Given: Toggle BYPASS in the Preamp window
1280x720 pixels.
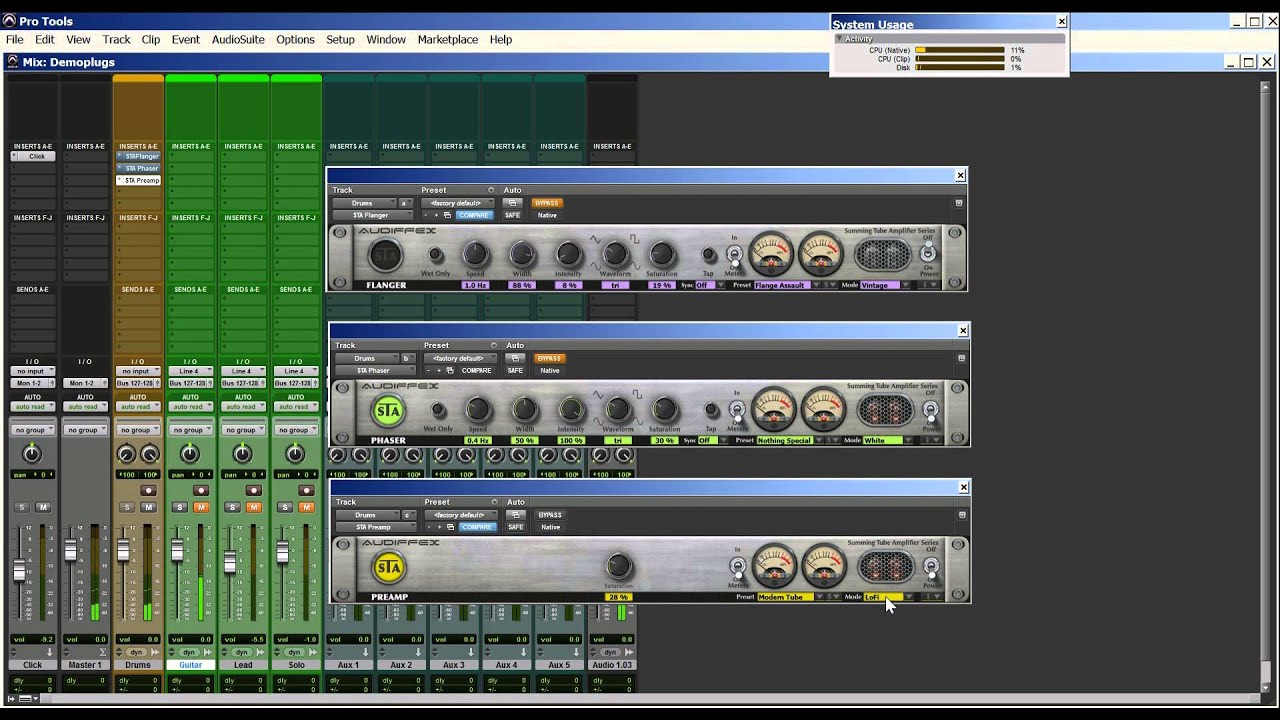Looking at the screenshot, I should [x=550, y=515].
